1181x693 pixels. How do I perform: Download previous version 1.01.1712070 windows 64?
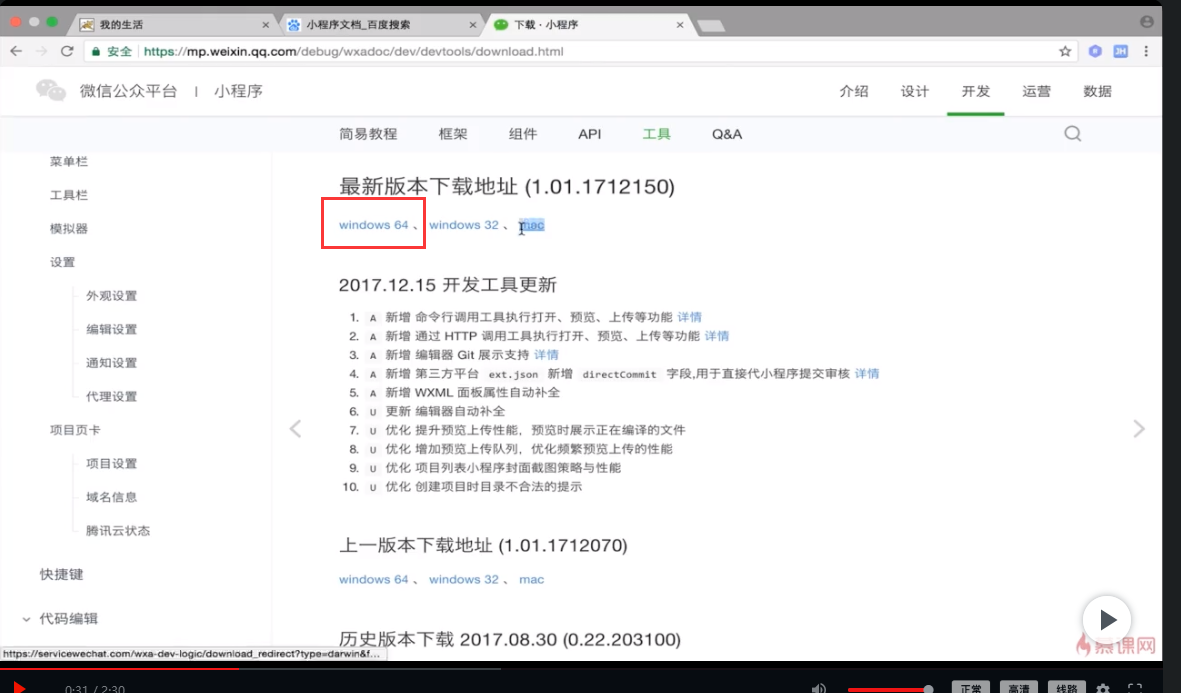[374, 579]
